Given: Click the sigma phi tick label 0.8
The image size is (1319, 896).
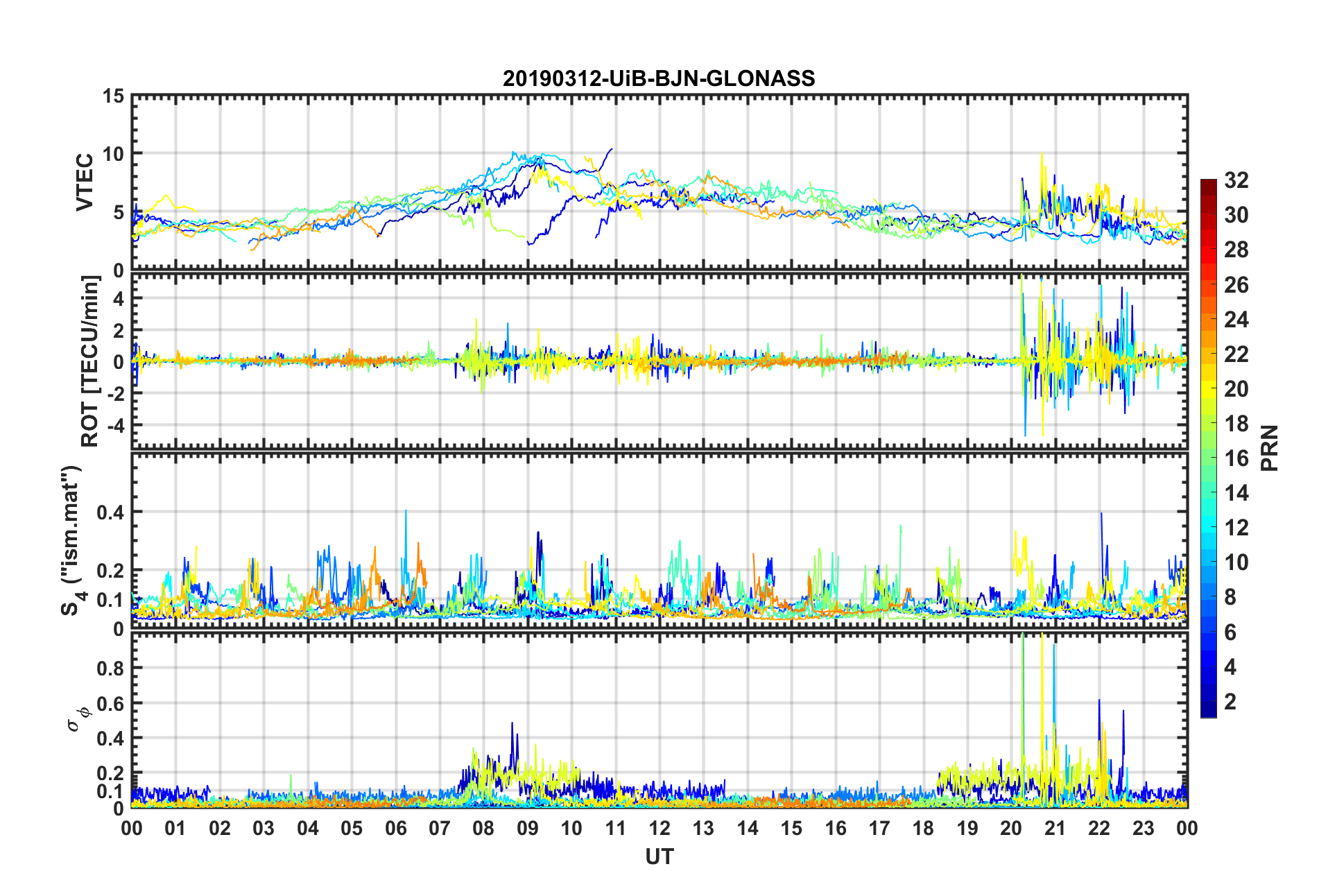Looking at the screenshot, I should (x=111, y=669).
